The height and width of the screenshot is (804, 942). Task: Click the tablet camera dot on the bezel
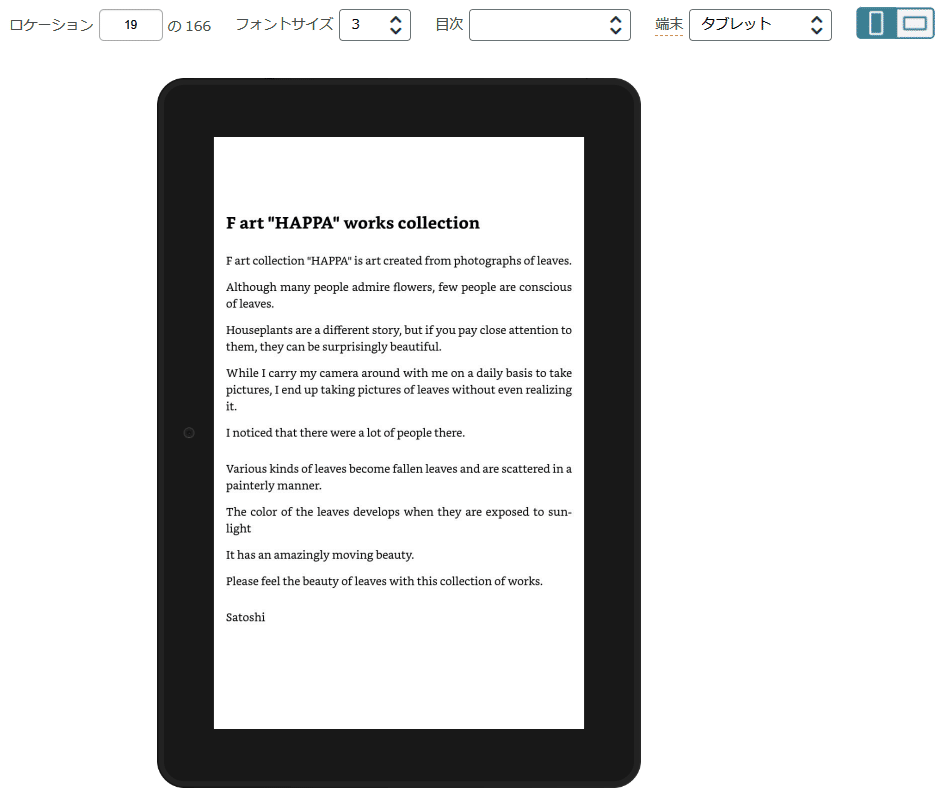point(189,433)
